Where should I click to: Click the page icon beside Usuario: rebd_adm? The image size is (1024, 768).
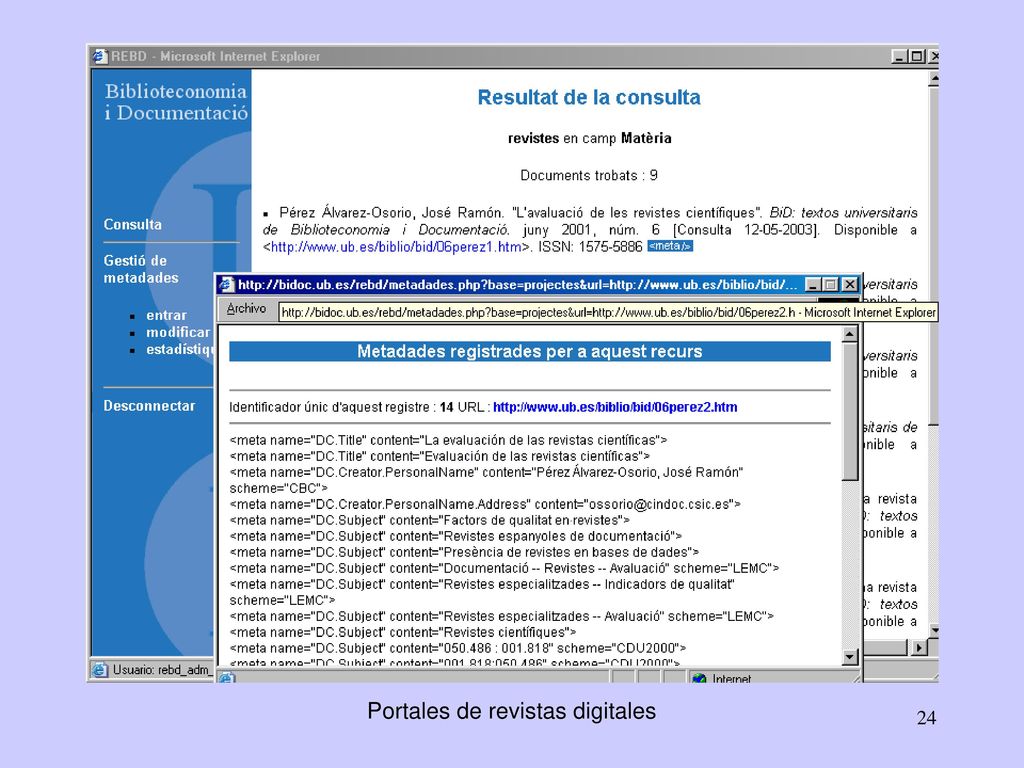pos(100,670)
